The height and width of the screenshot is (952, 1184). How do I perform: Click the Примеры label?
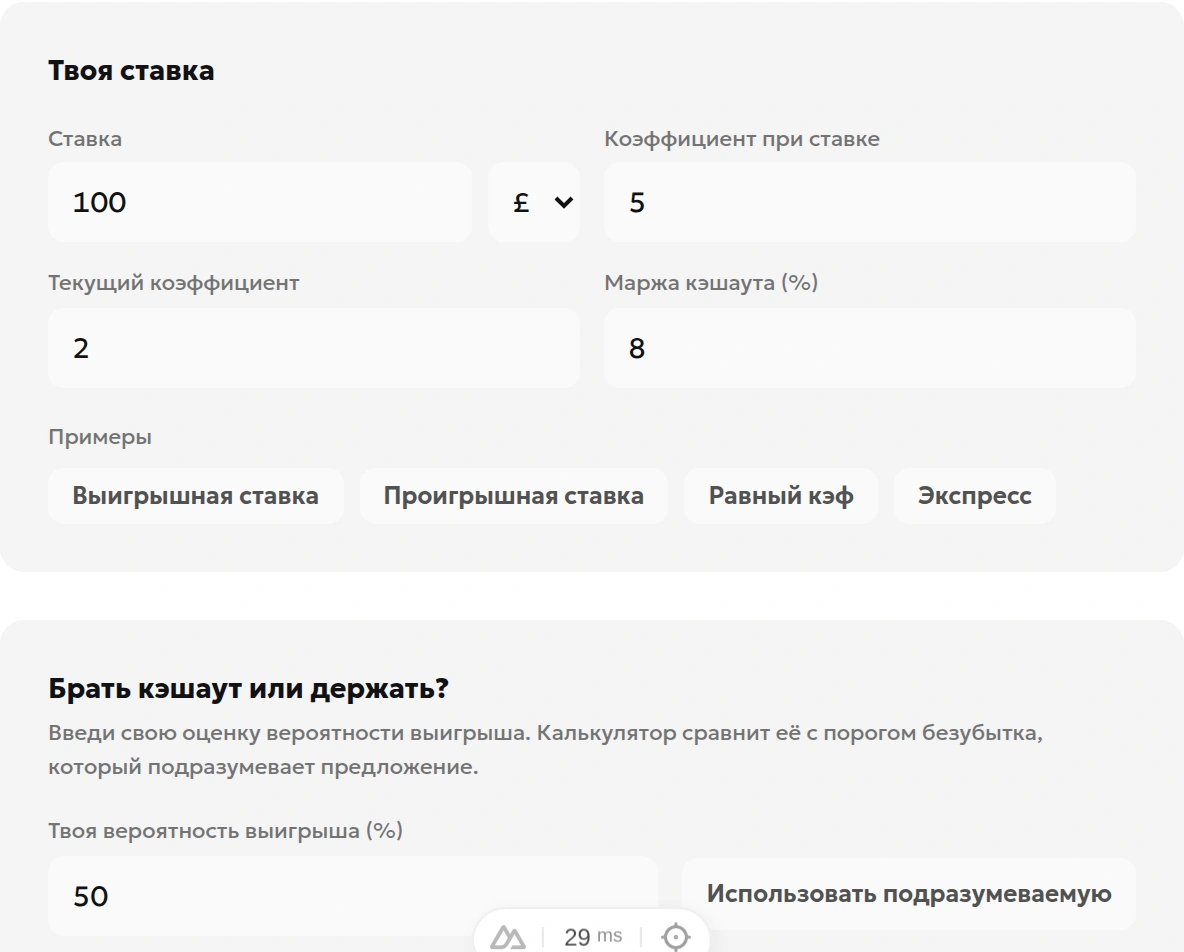pyautogui.click(x=100, y=437)
